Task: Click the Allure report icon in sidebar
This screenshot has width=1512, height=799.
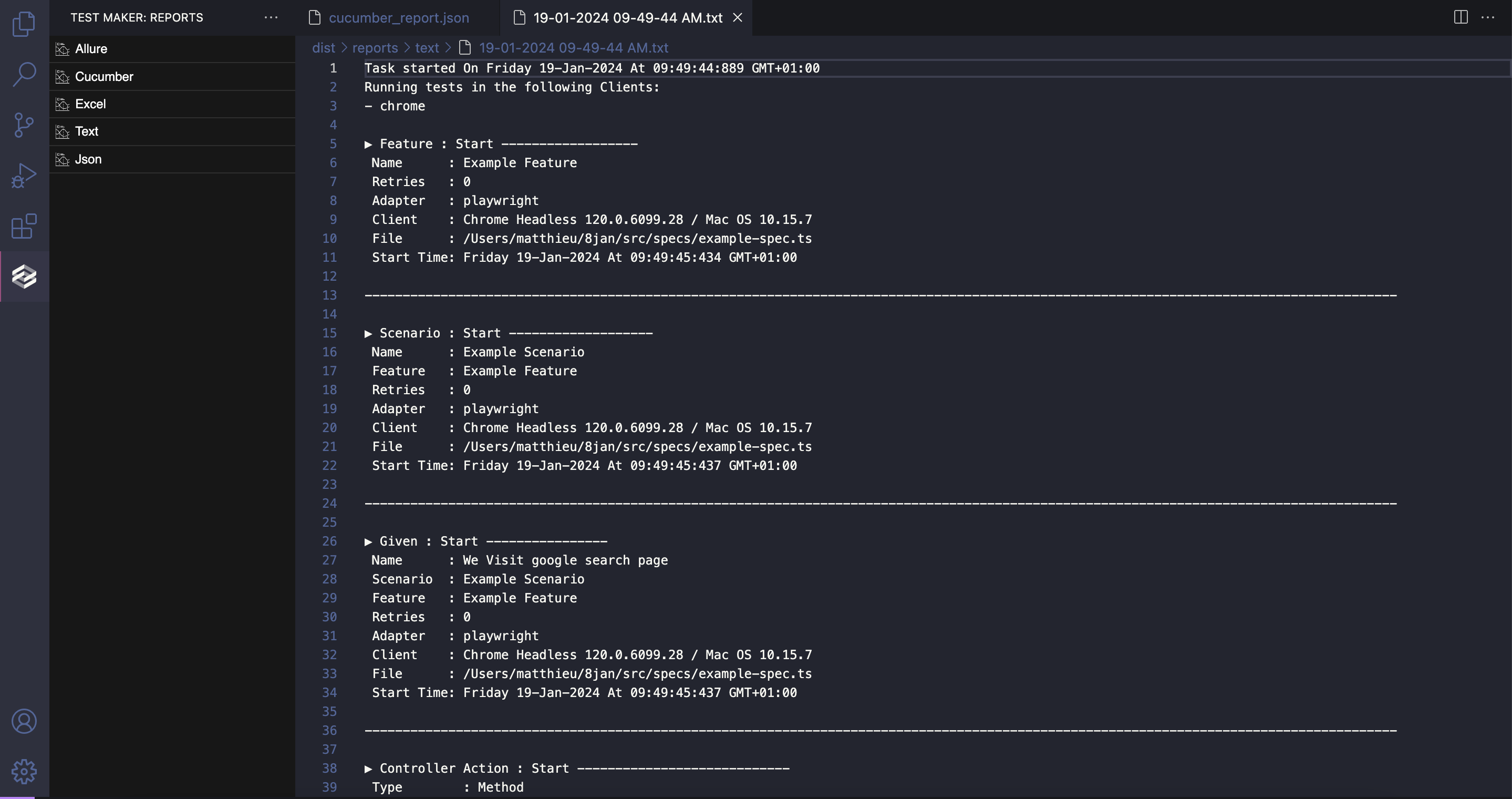Action: [x=62, y=48]
